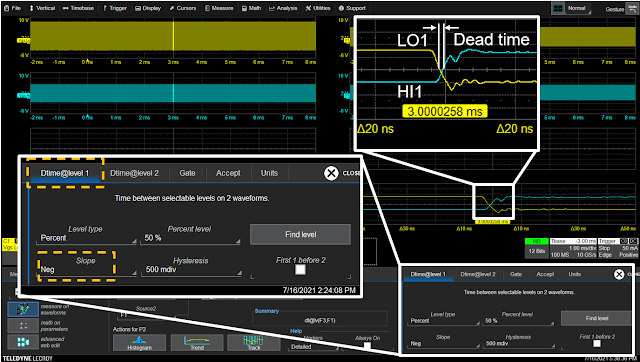The height and width of the screenshot is (362, 640).
Task: Open the Tbase timebase descriptor box
Action: [573, 248]
